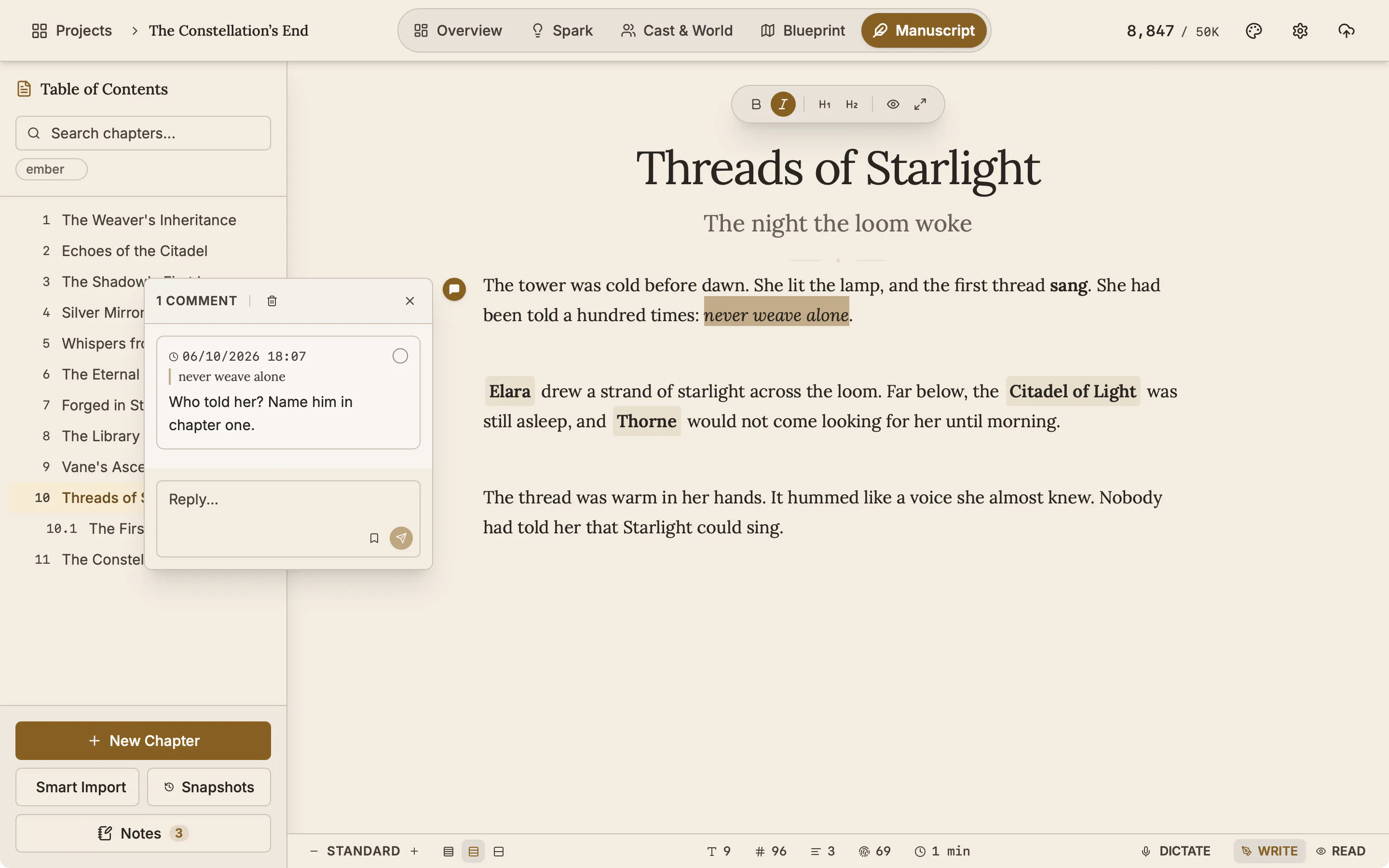1389x868 pixels.
Task: Toggle preview eye icon in toolbar
Action: (893, 105)
